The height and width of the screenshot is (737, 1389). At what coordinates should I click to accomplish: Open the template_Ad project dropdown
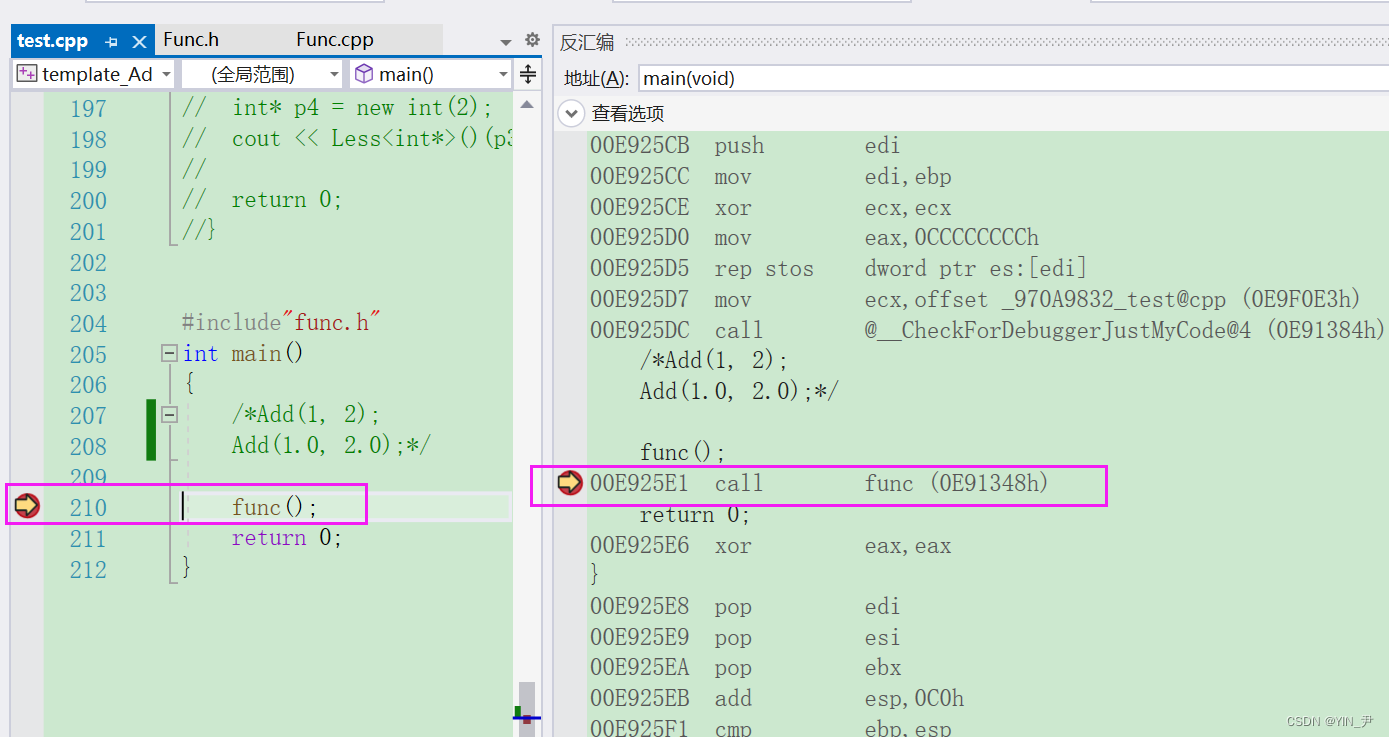pyautogui.click(x=95, y=74)
